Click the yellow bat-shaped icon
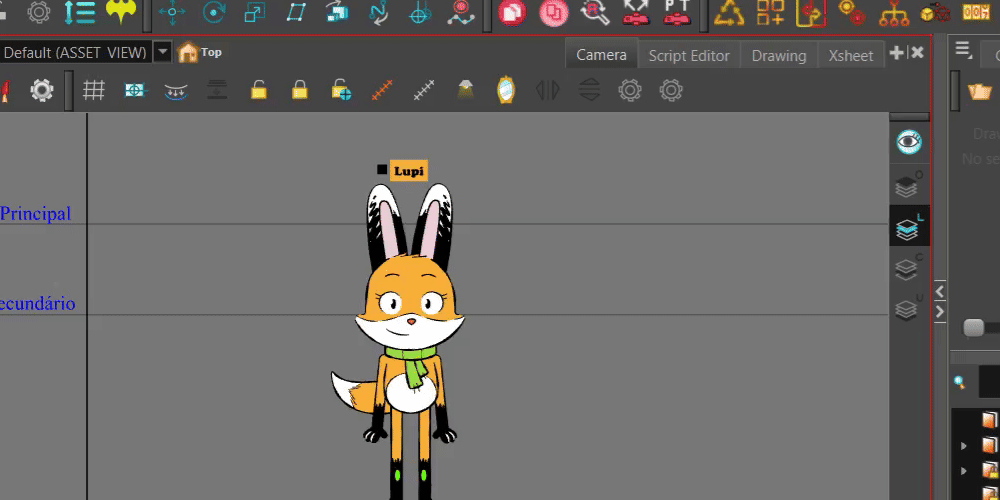Viewport: 1000px width, 500px height. pos(121,12)
